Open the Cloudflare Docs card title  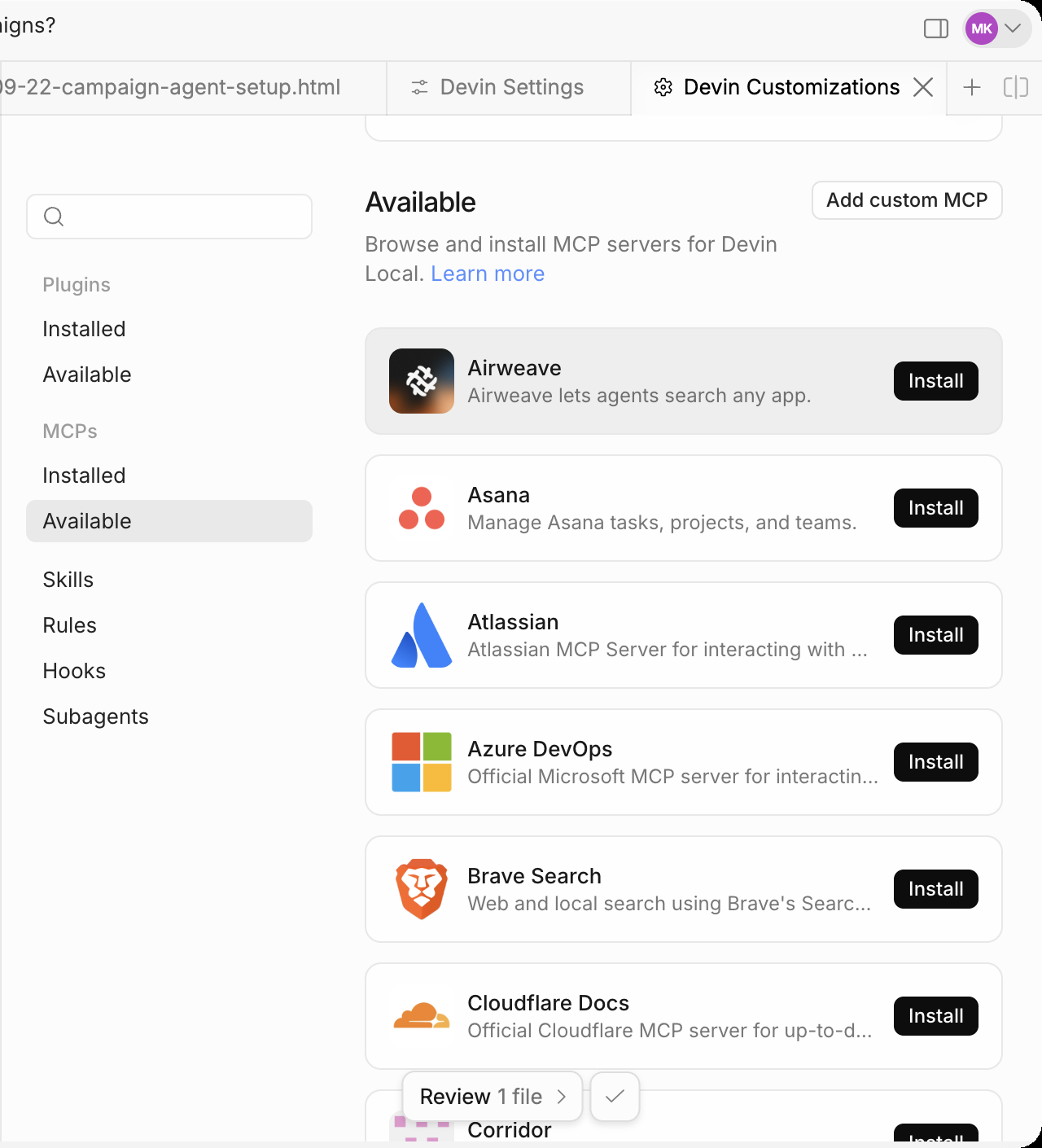click(548, 1003)
